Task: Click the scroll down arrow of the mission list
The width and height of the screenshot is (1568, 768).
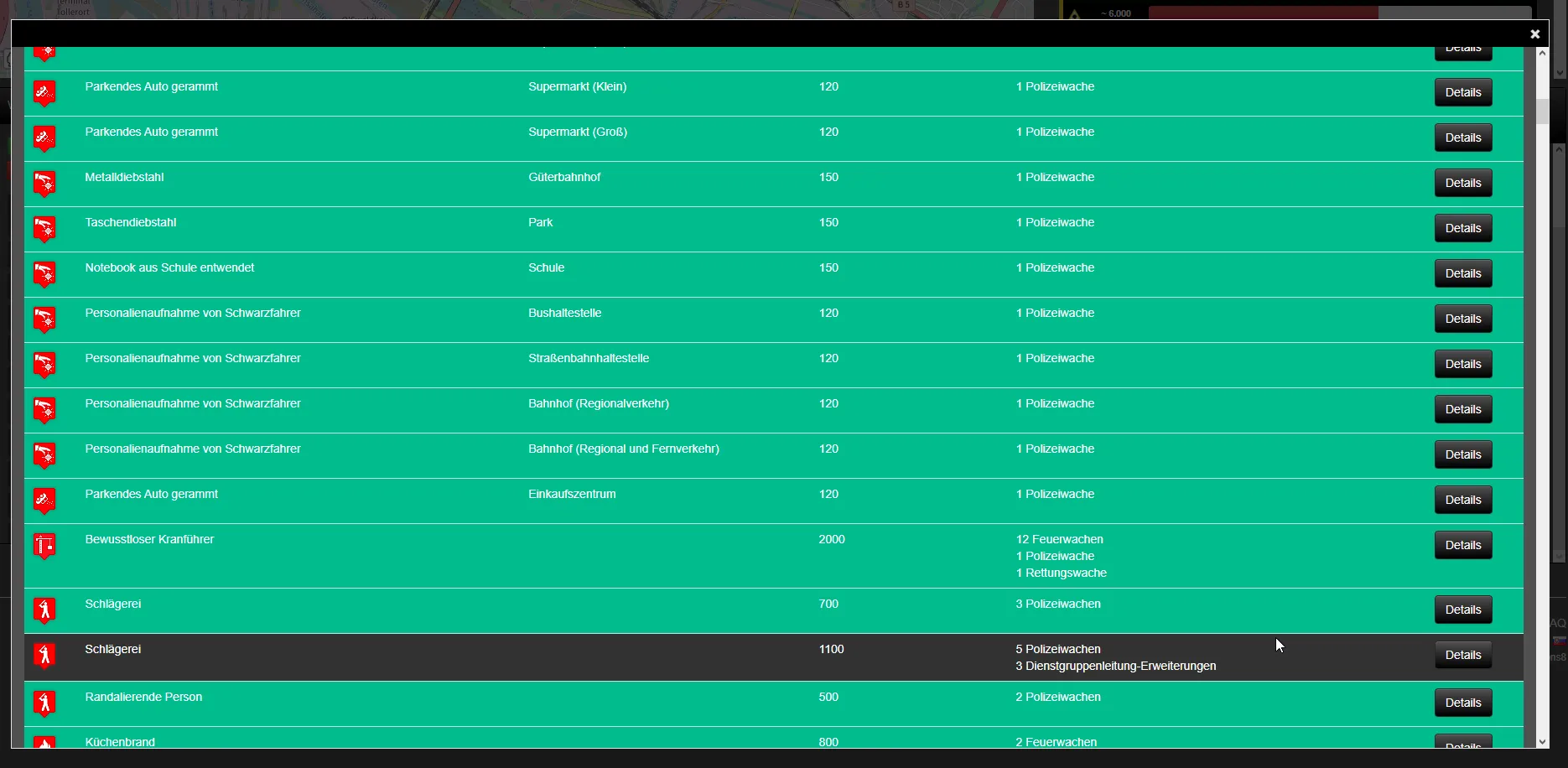Action: (x=1541, y=741)
